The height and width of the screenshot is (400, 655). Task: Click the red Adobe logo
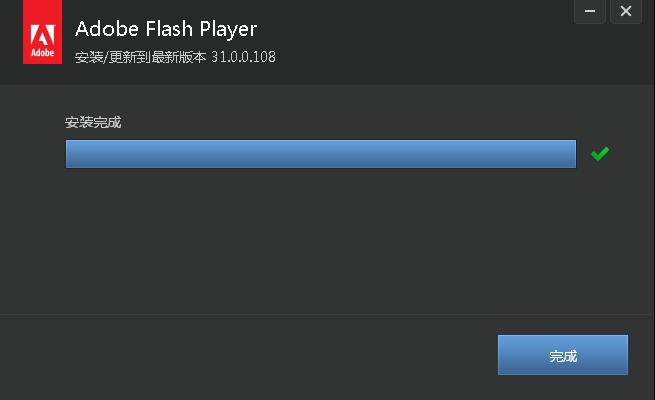coord(42,36)
